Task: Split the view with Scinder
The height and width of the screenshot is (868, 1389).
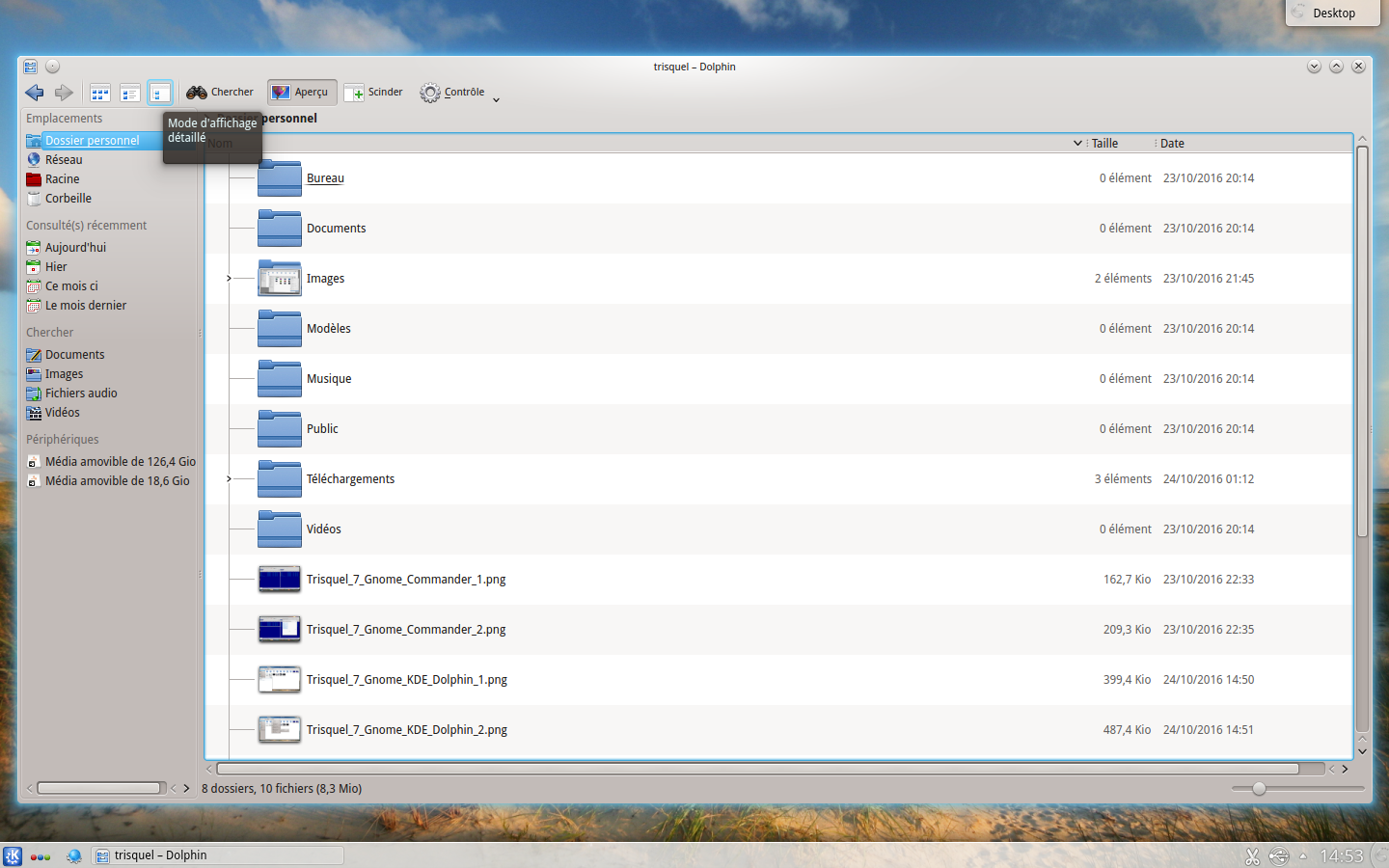Action: pos(373,93)
